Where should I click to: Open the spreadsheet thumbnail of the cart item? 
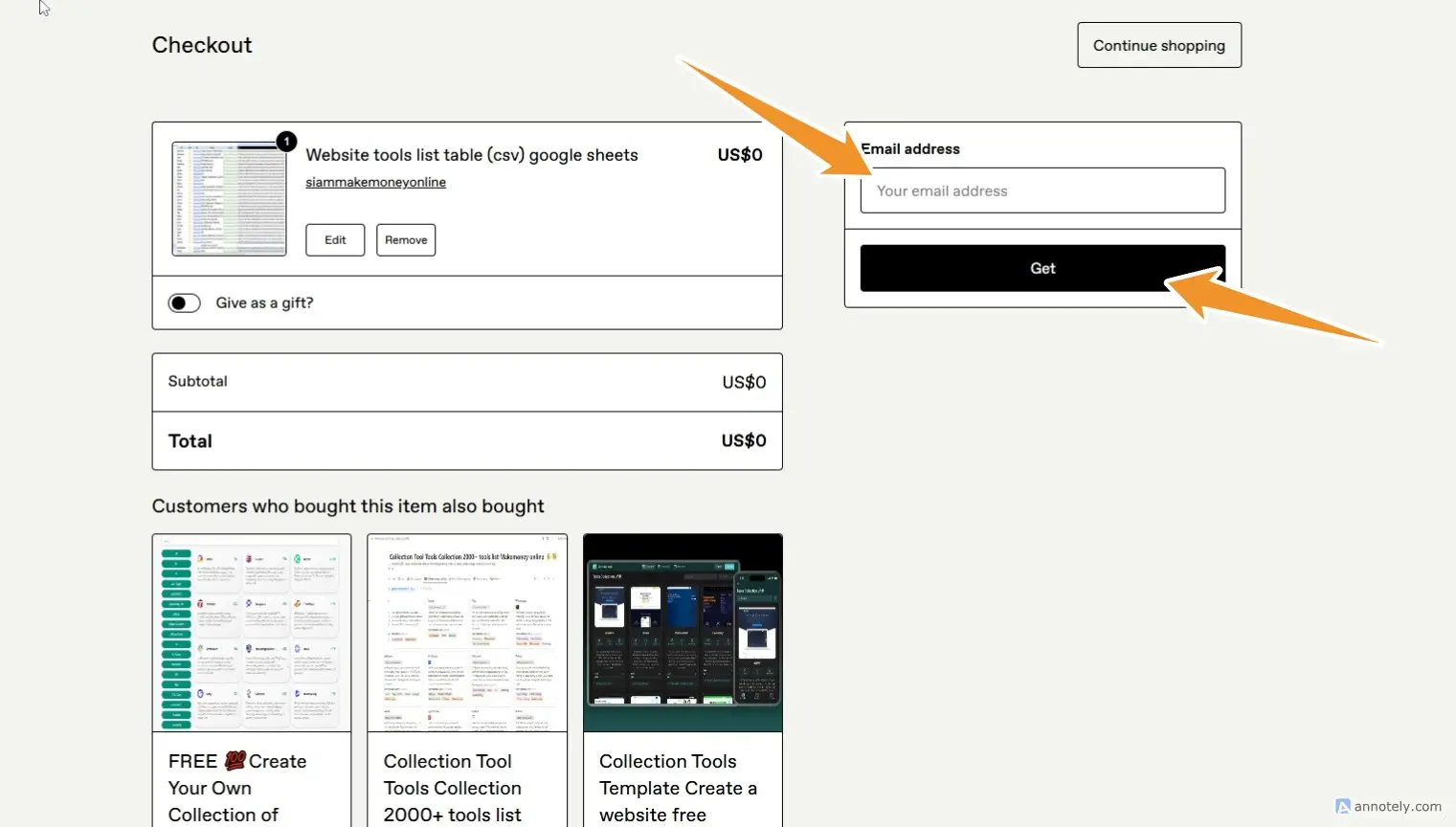(229, 199)
